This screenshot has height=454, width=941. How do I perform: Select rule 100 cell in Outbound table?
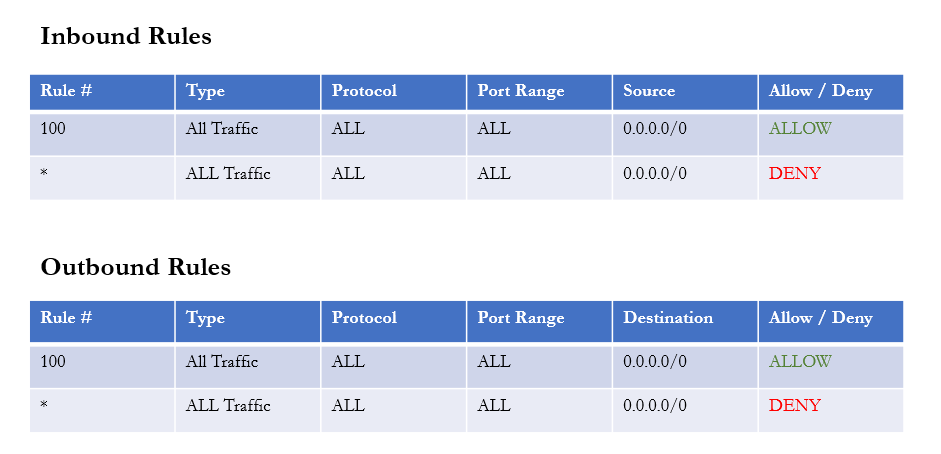click(x=102, y=366)
